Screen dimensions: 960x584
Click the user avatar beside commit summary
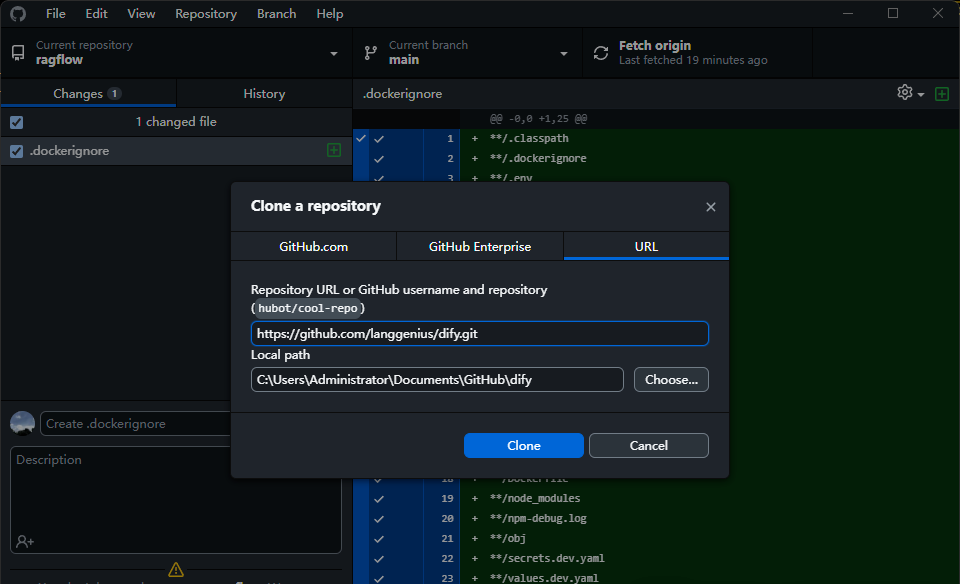(23, 424)
